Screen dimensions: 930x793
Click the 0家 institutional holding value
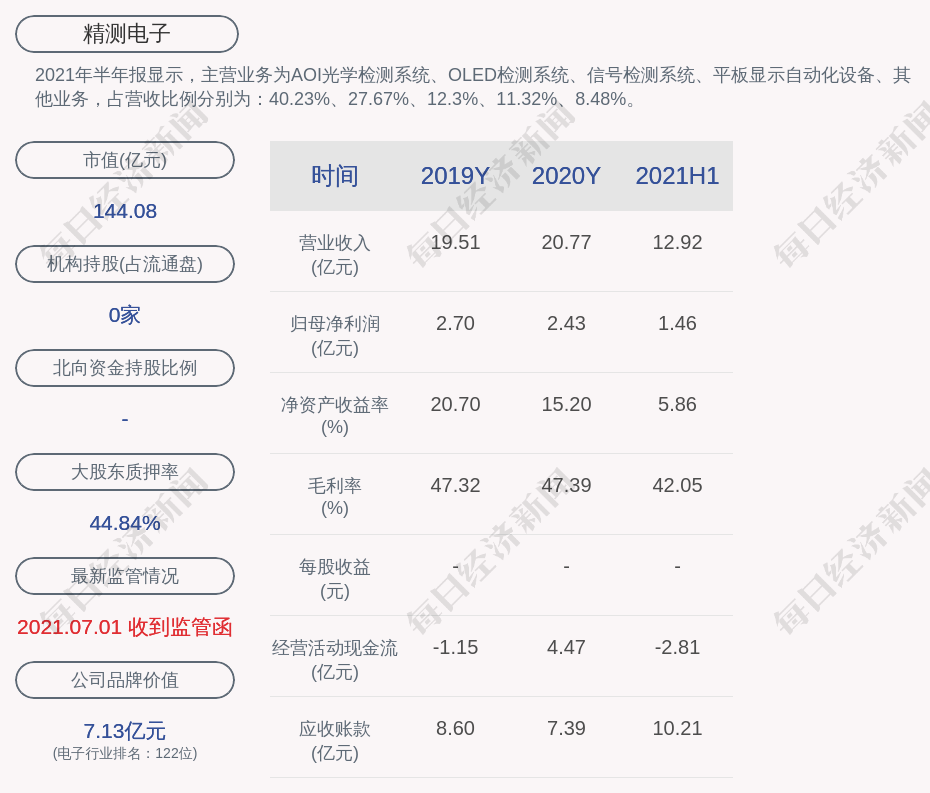125,315
